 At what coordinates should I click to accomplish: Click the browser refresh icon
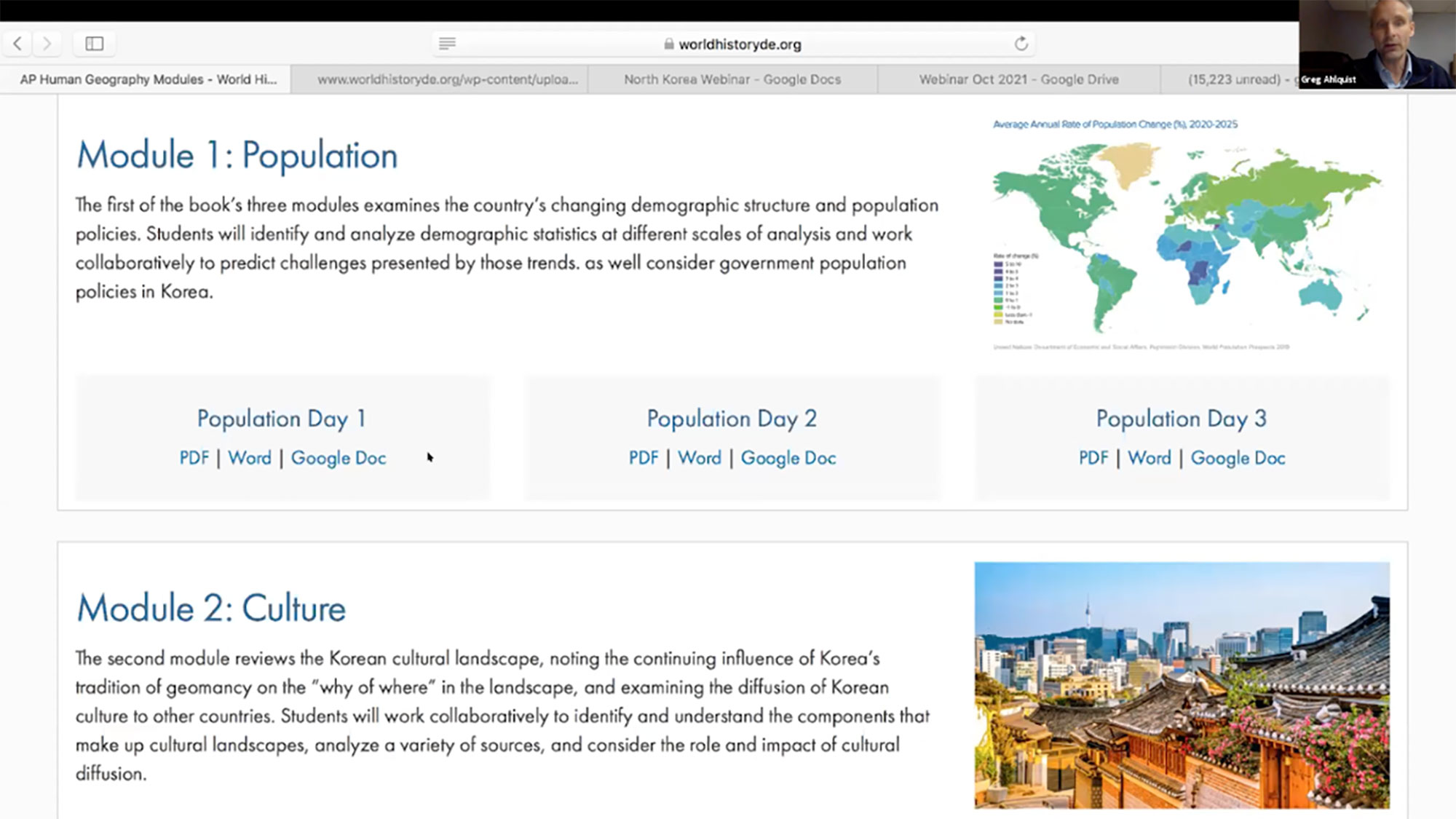point(1022,43)
